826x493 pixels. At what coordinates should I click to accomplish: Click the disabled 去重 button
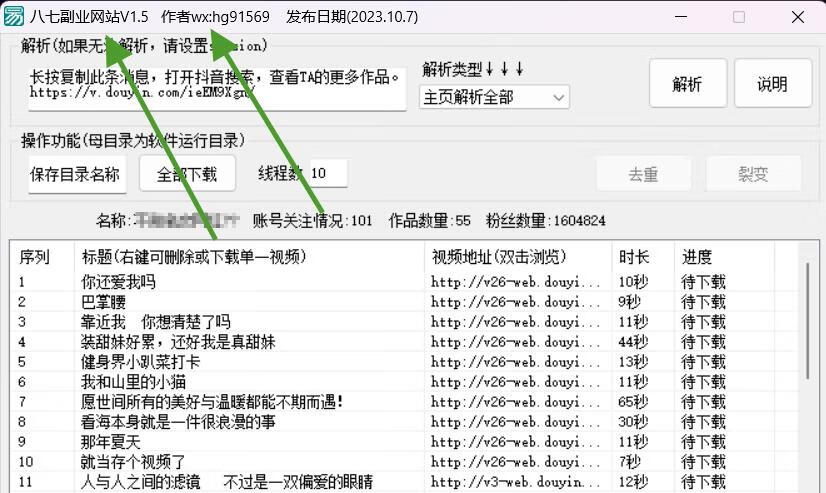[643, 174]
